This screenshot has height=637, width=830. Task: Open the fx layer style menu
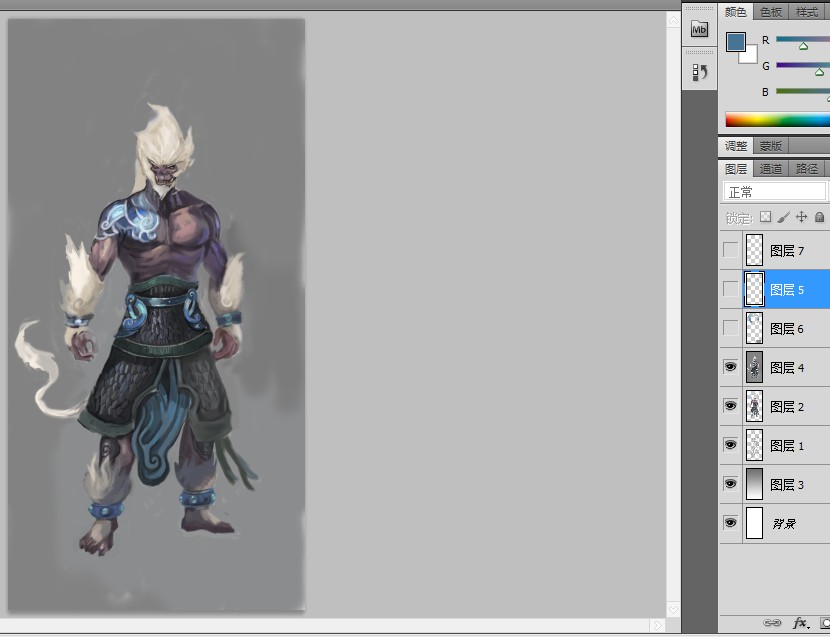coord(801,623)
